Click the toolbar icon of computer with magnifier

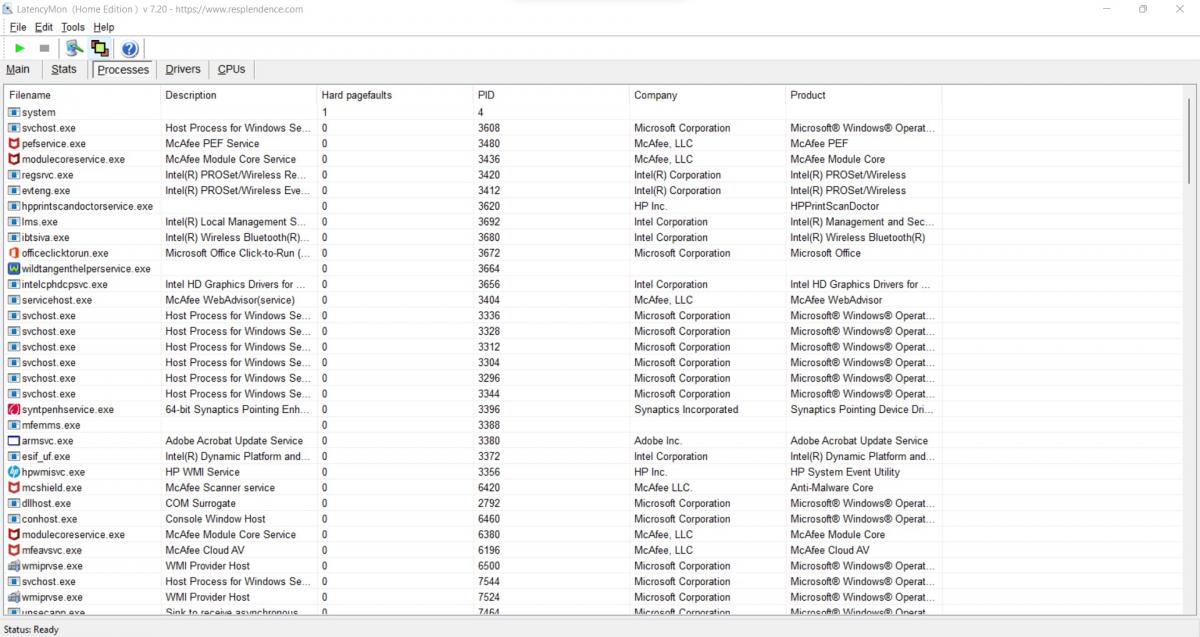74,48
